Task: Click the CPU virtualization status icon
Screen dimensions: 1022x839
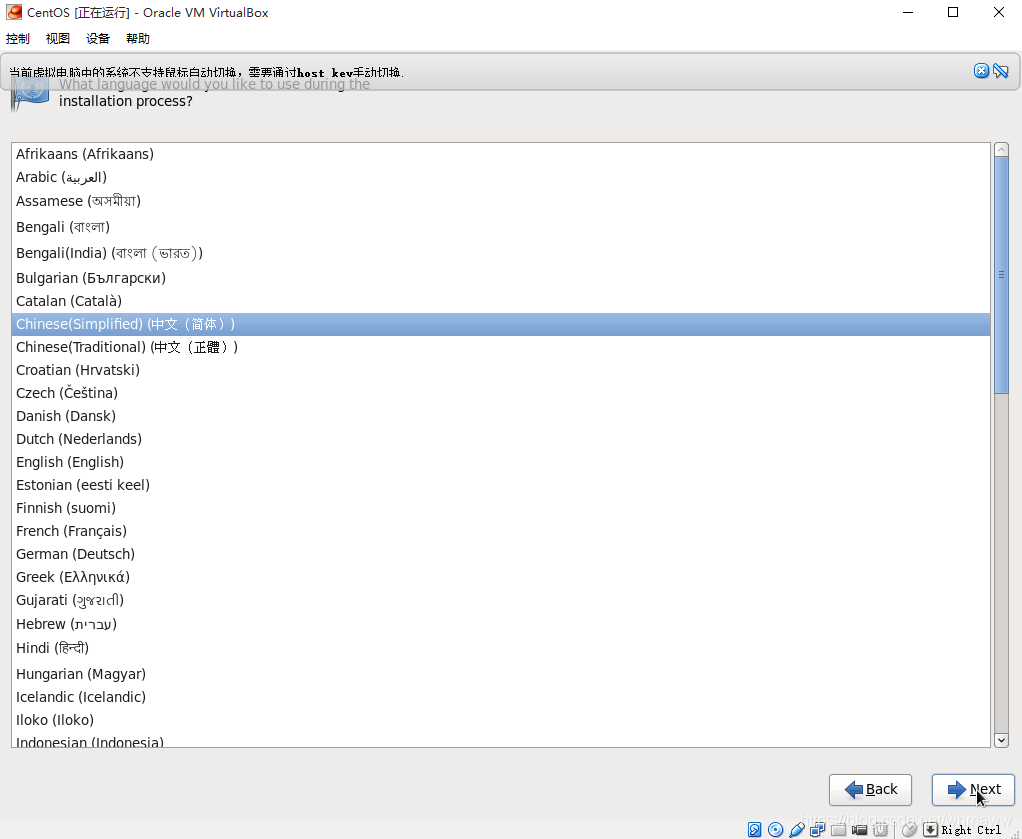Action: click(881, 829)
